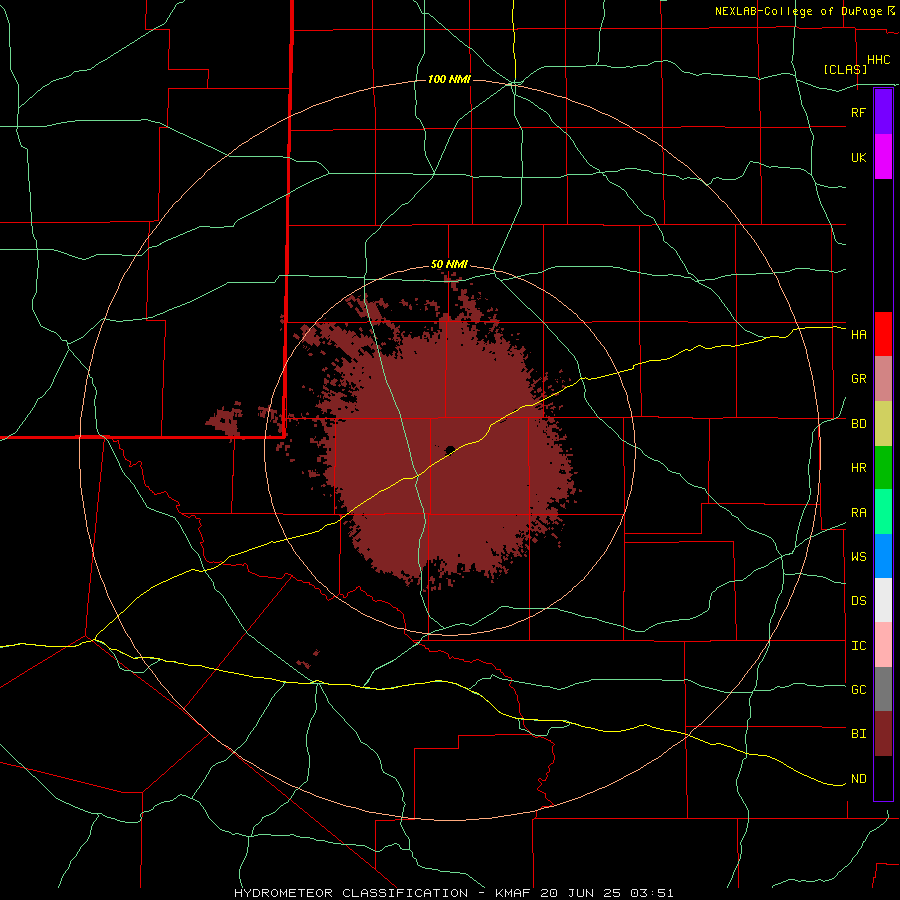900x900 pixels.
Task: Click the HYDROMETEOR CLASSIFICATION caption text
Action: pos(351,893)
